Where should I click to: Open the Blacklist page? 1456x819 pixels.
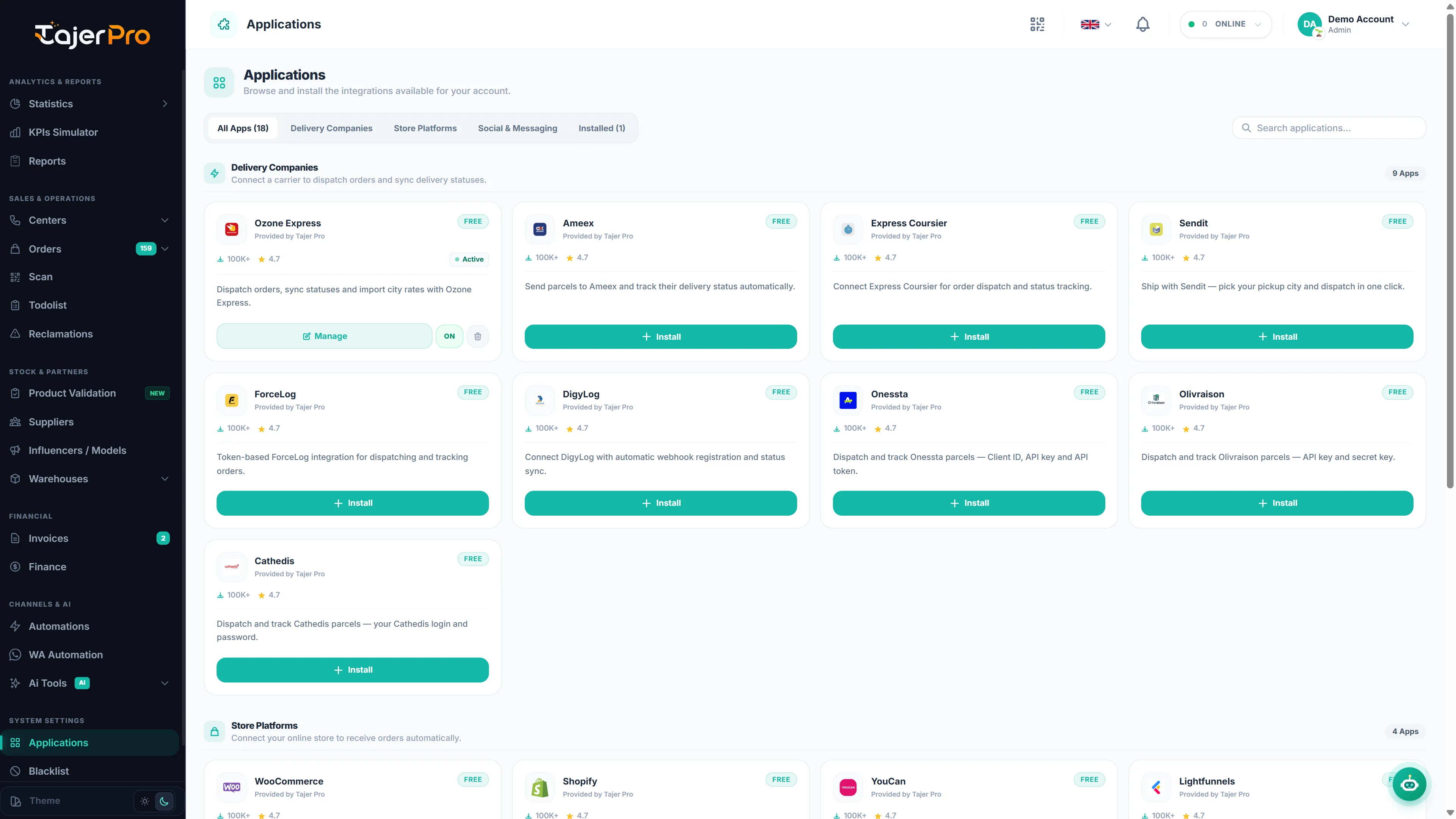(89, 771)
